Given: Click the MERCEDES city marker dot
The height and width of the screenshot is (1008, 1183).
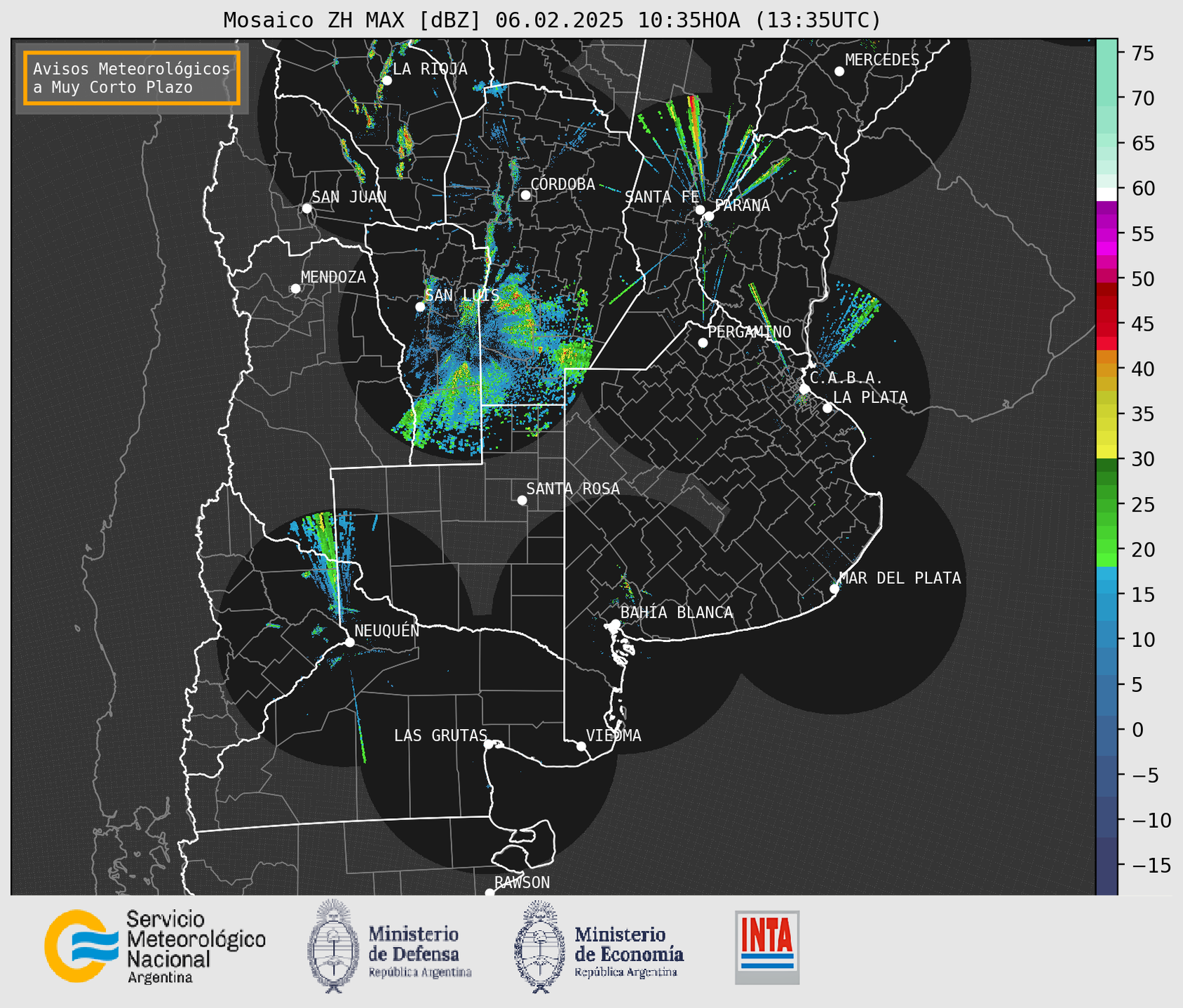Looking at the screenshot, I should point(839,71).
